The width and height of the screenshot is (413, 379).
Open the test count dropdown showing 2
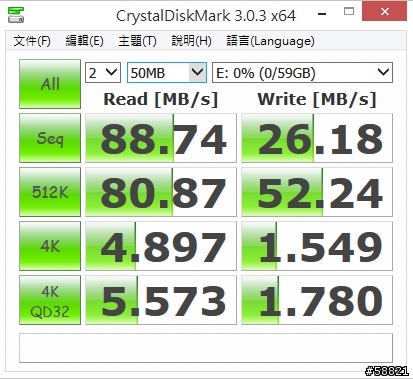point(103,73)
